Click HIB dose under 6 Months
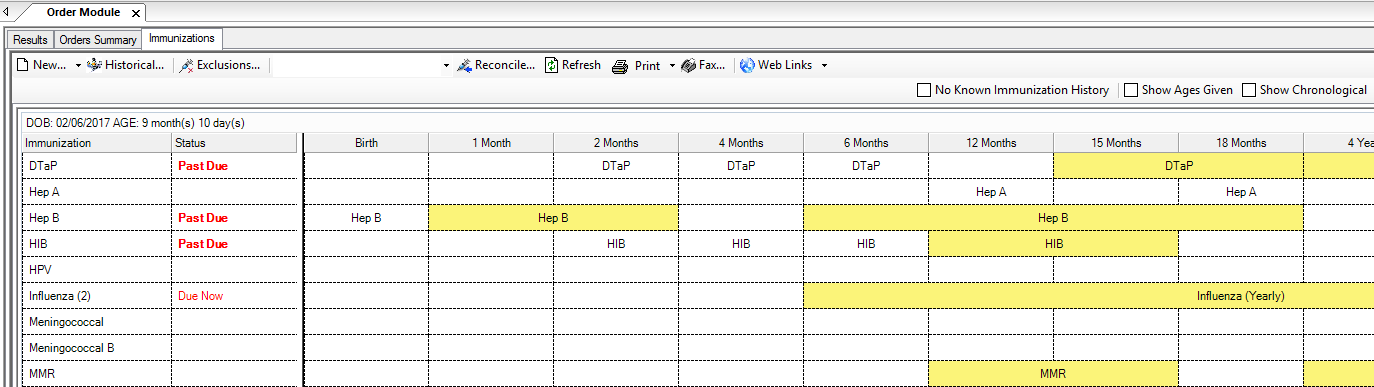Image resolution: width=1374 pixels, height=387 pixels. point(866,244)
